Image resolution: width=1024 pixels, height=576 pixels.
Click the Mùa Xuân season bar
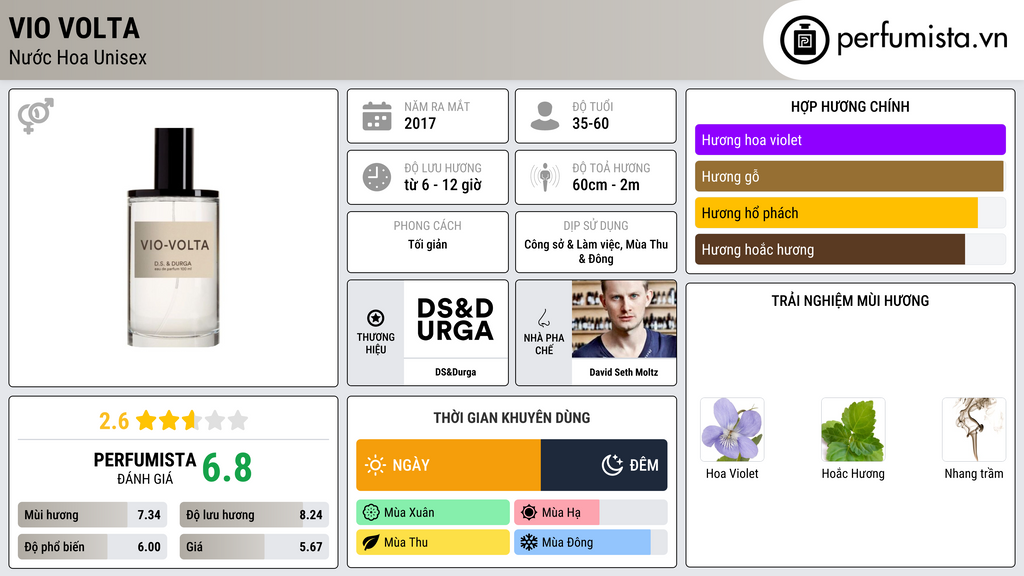433,513
